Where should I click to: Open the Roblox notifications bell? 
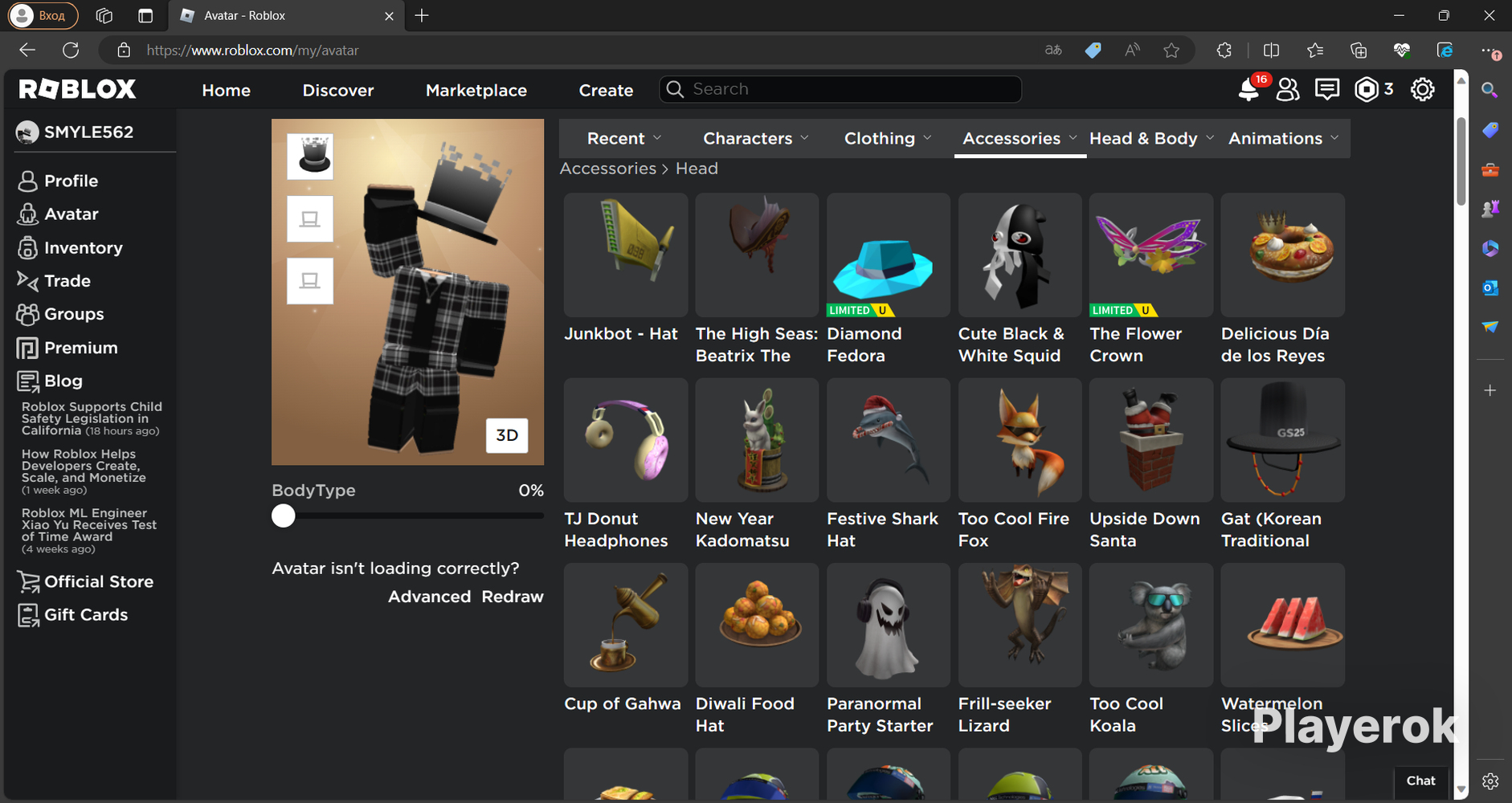click(1248, 89)
